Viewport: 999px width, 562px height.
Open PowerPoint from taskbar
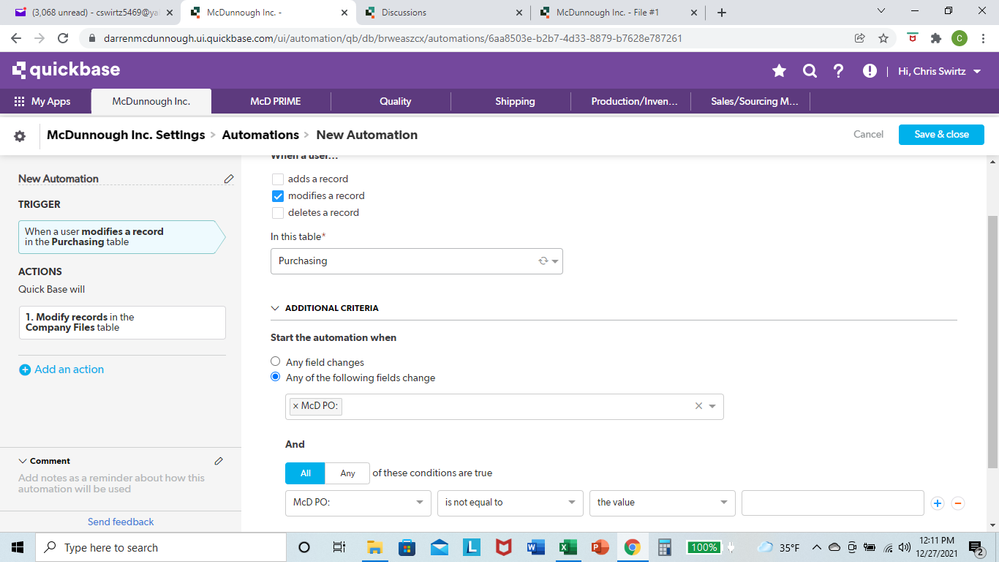600,547
